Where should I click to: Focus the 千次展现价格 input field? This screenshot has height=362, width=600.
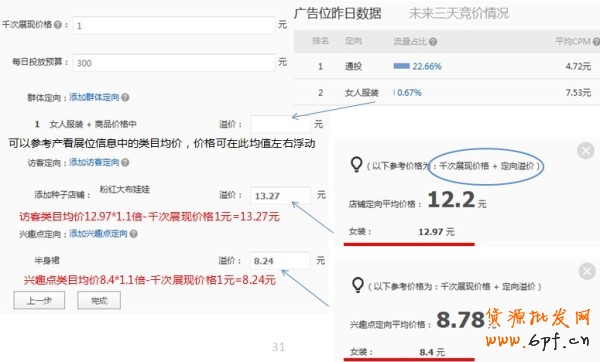coord(174,25)
